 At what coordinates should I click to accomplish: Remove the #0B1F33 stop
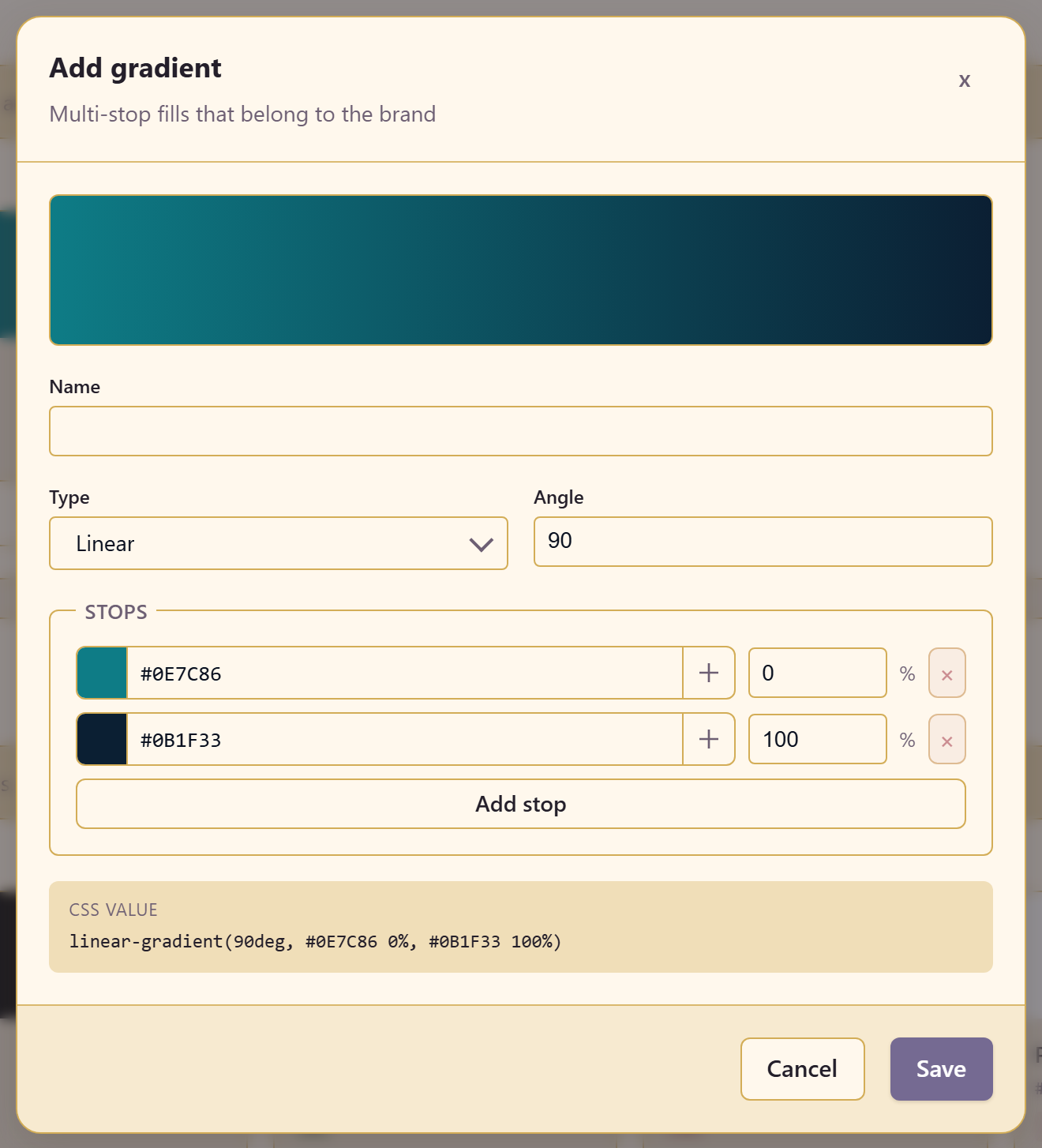947,740
